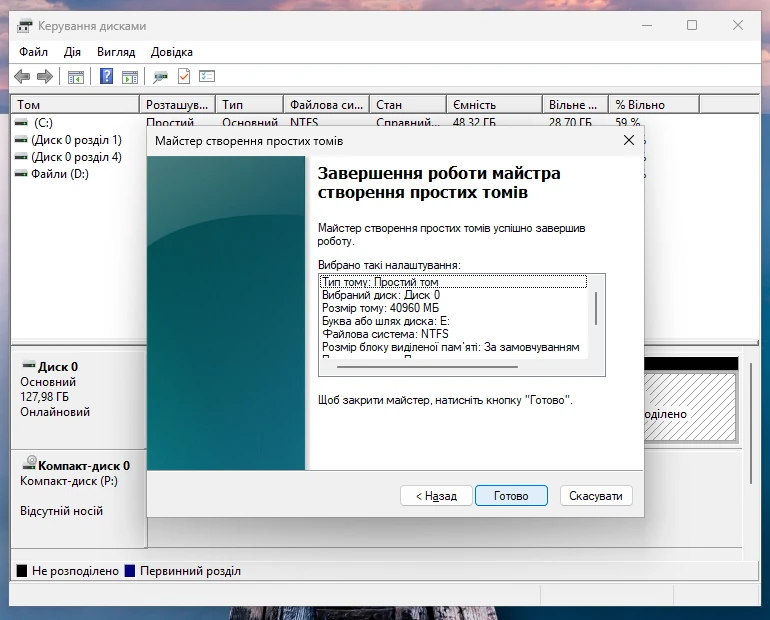Close the Керування дисками window
The width and height of the screenshot is (770, 620).
tap(738, 26)
